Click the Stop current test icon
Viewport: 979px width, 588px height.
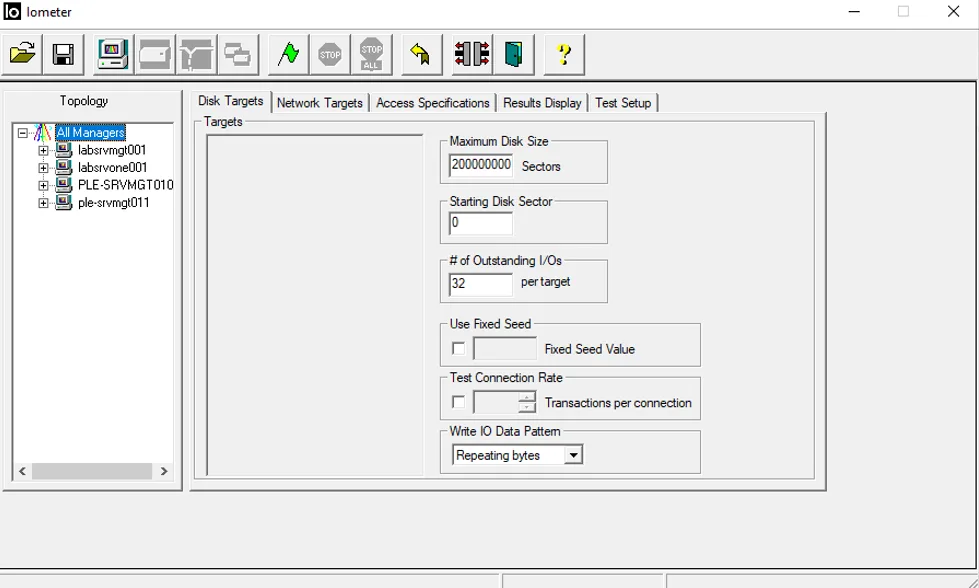tap(330, 54)
